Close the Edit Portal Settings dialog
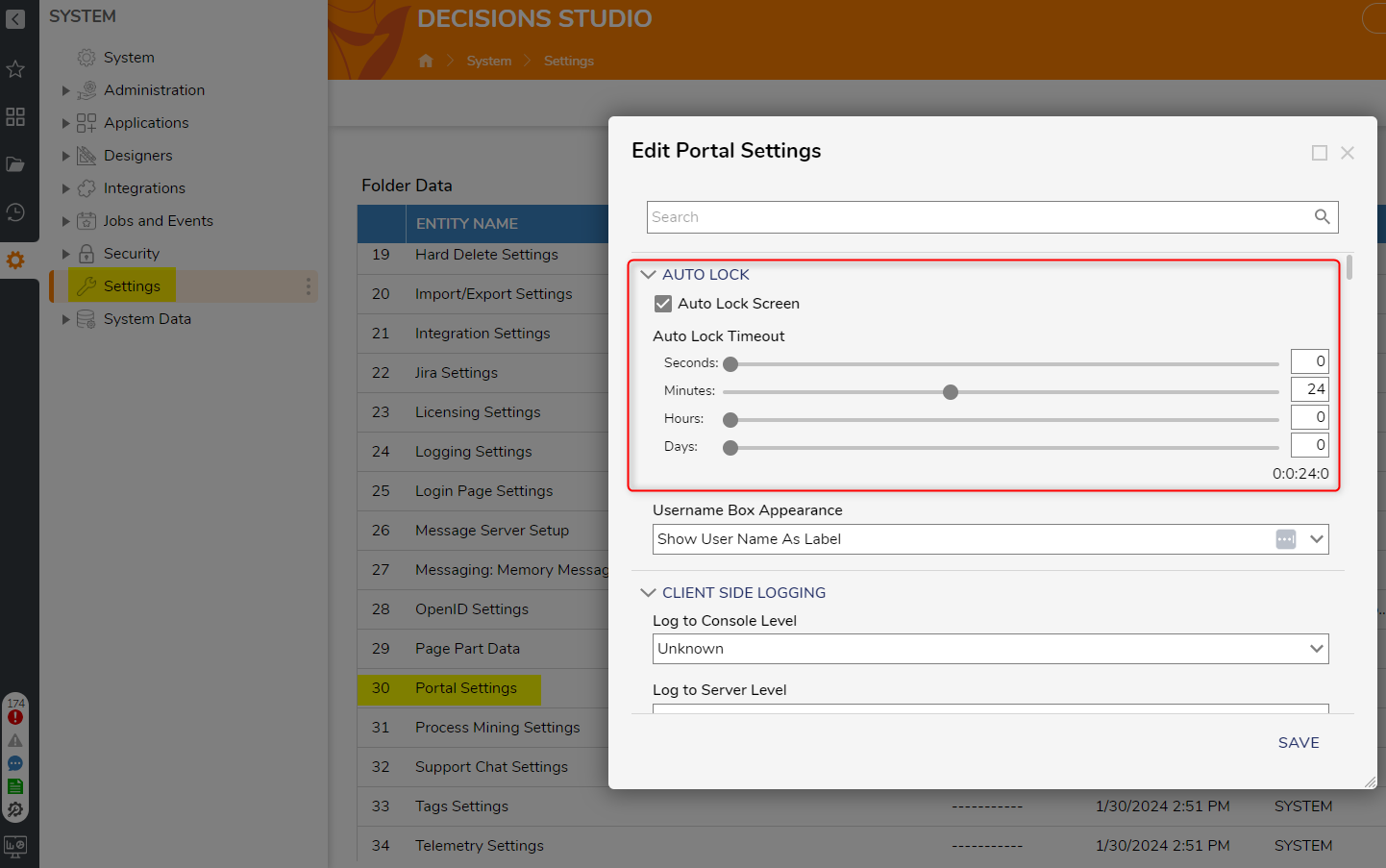 click(1348, 153)
